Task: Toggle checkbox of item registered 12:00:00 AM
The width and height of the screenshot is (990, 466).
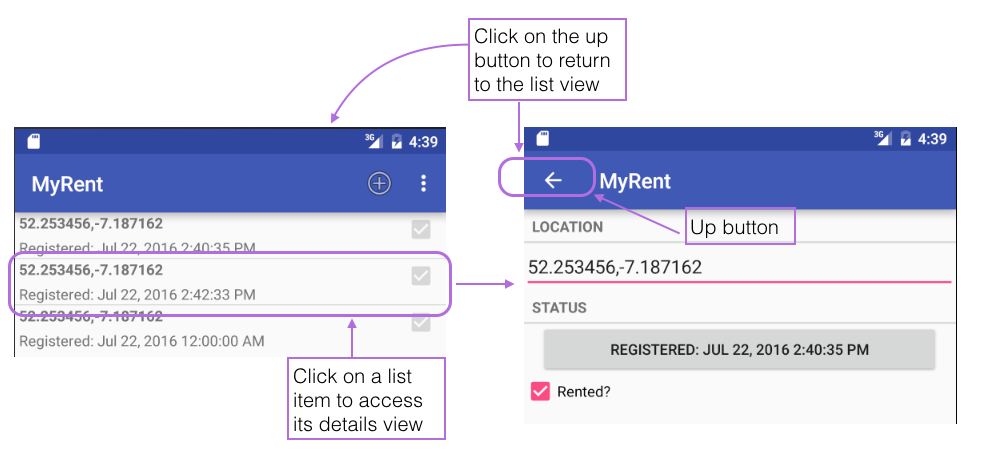Action: pos(421,323)
